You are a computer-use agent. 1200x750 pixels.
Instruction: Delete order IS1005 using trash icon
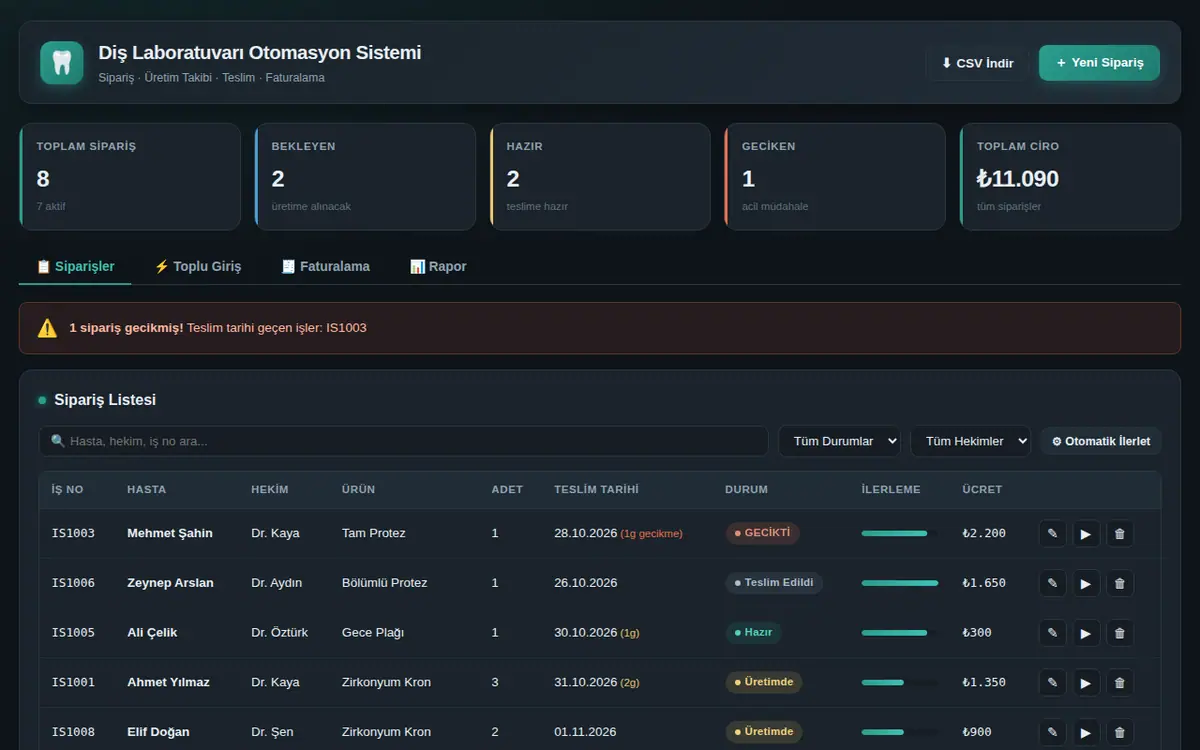click(1120, 632)
